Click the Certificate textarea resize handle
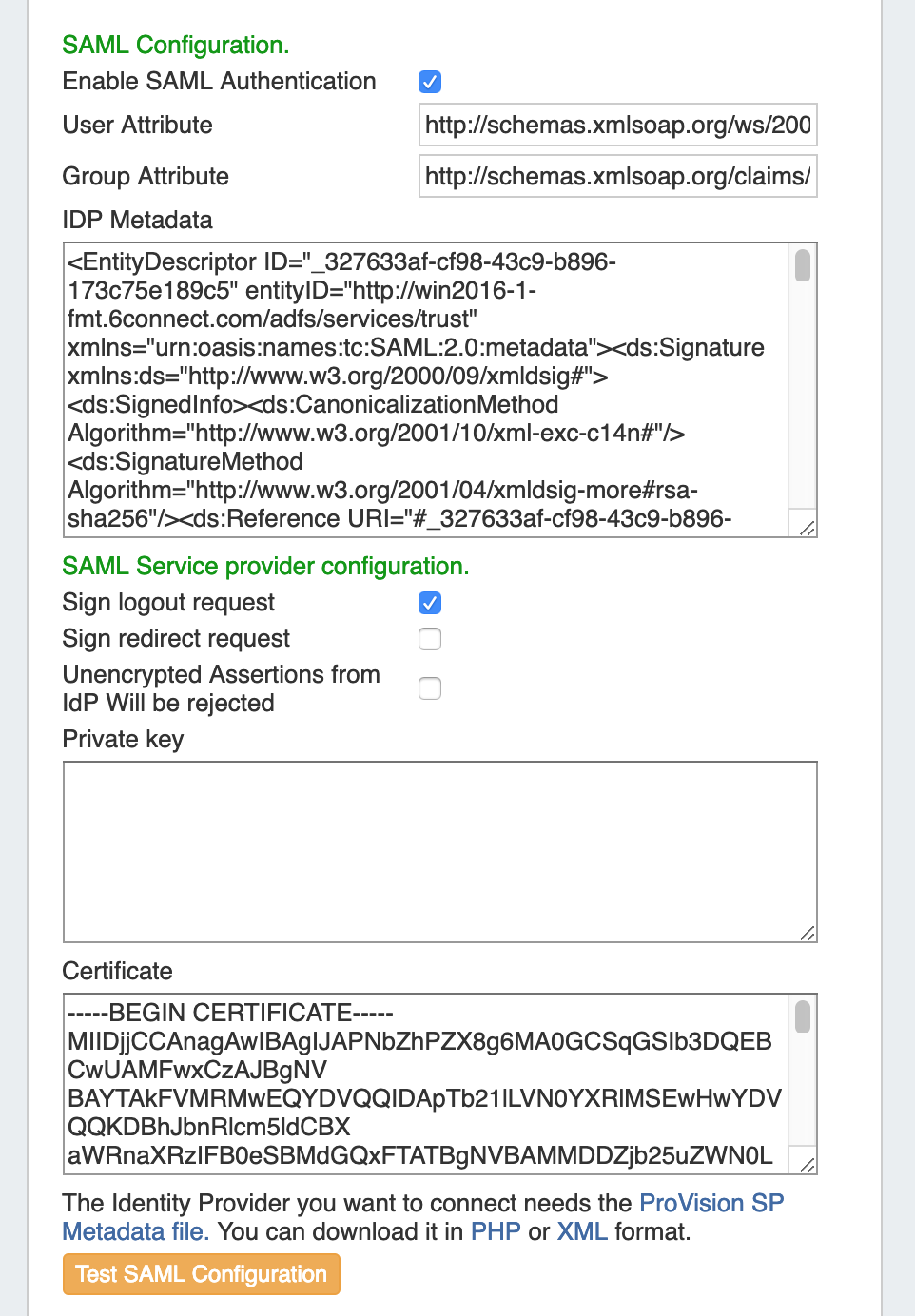Screen dimensions: 915x1316 pyautogui.click(x=807, y=1165)
